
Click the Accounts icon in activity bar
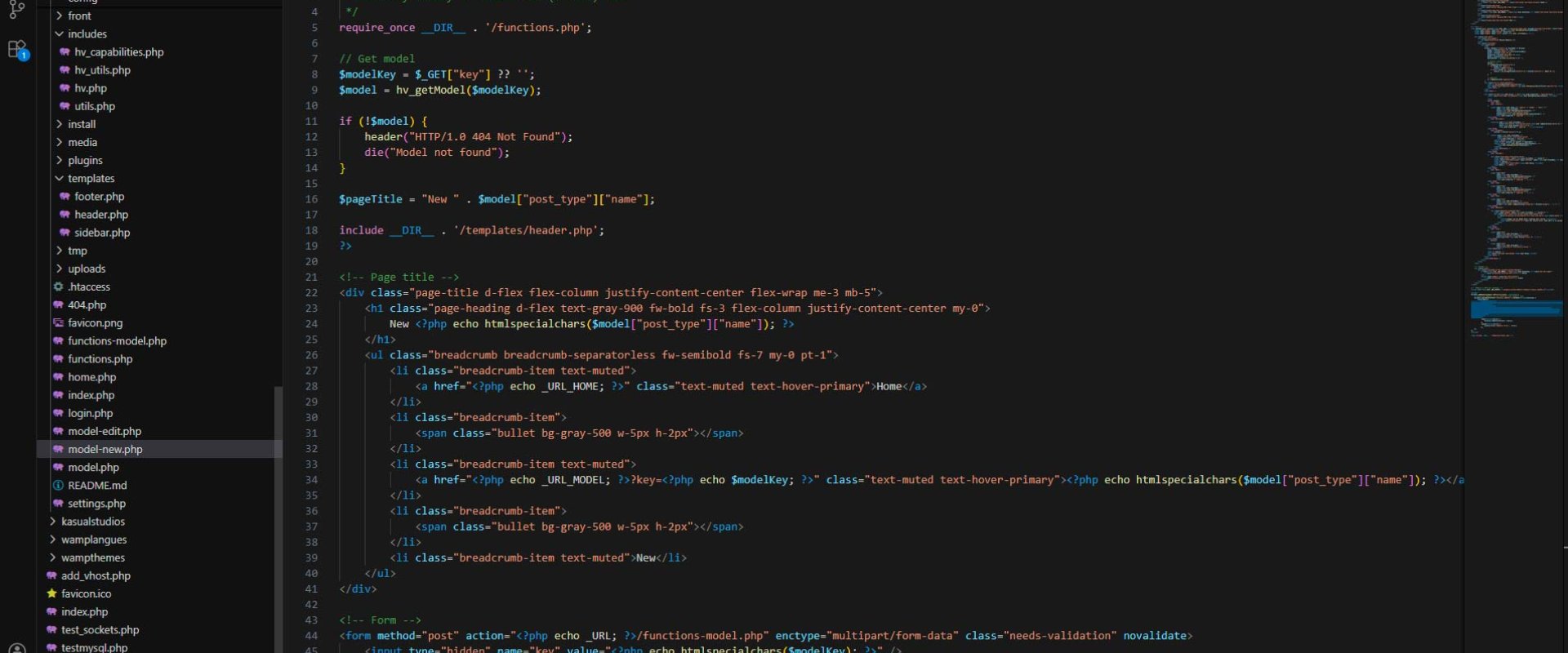(17, 648)
